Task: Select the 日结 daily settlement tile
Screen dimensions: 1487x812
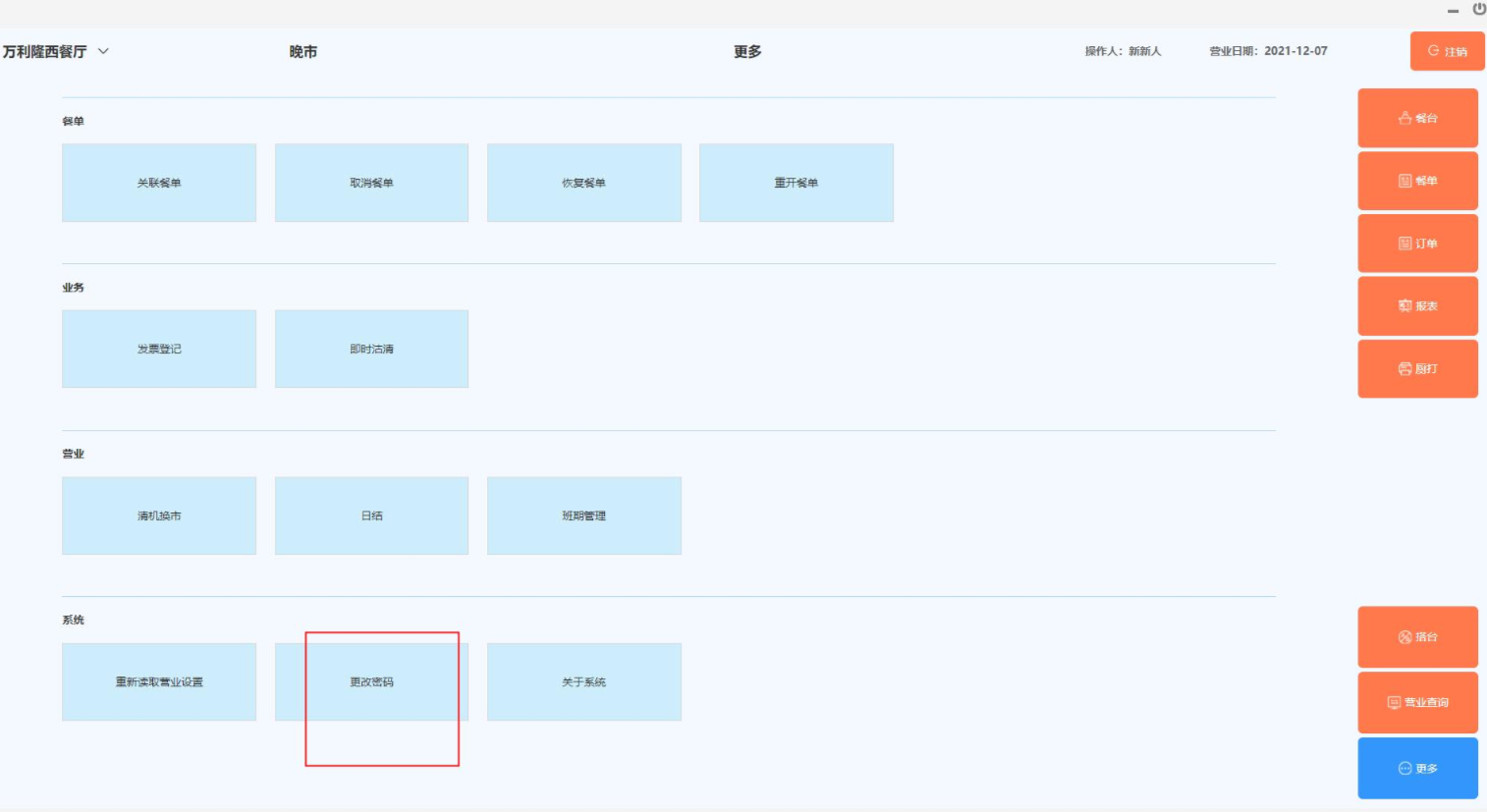Action: [371, 515]
